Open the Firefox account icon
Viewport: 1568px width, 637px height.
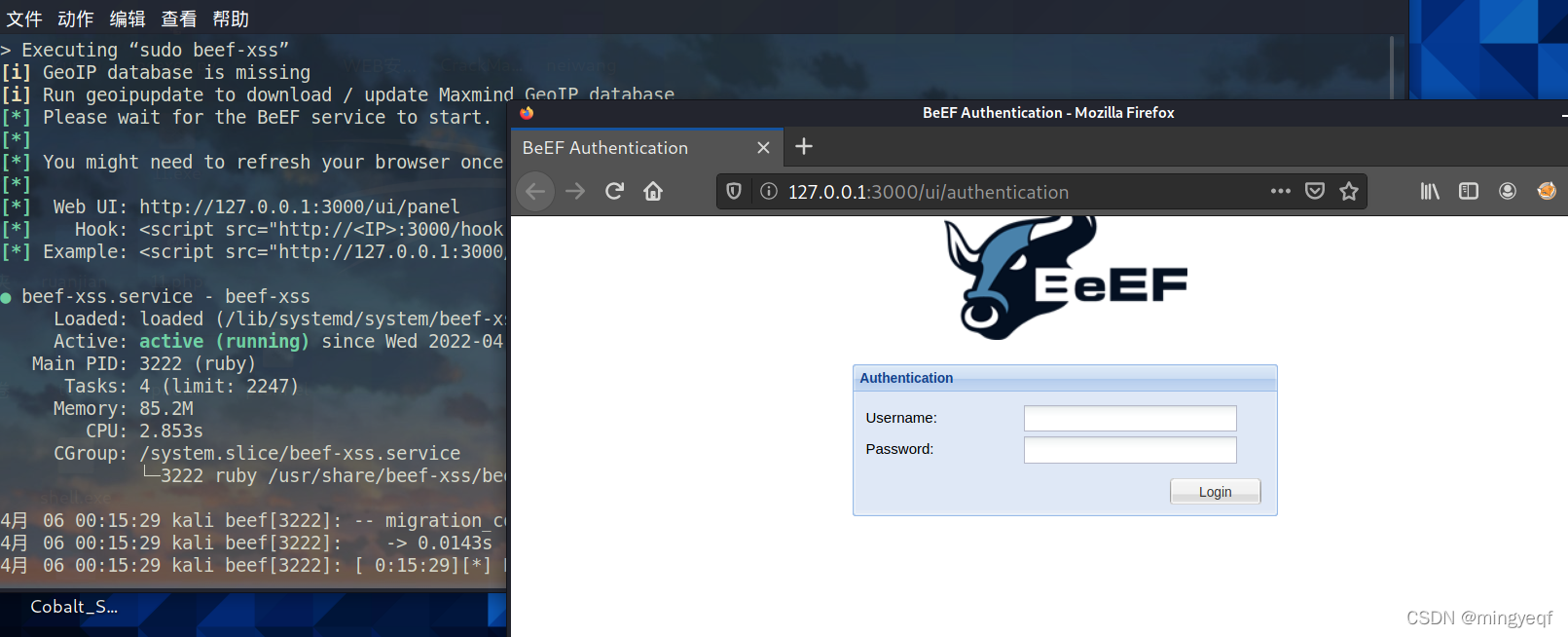coord(1508,191)
